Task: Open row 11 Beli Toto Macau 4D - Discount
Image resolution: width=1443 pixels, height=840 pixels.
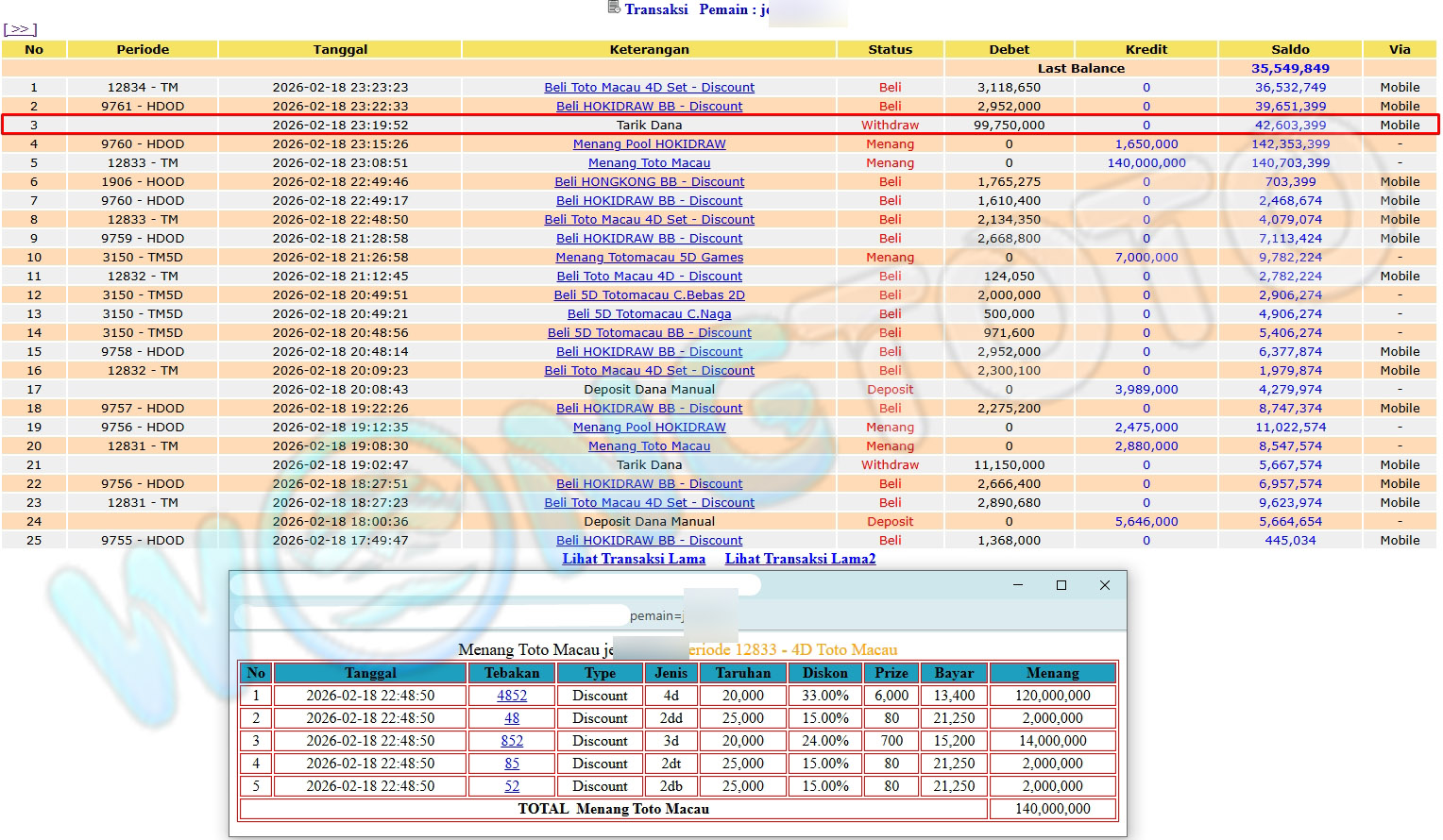Action: pos(649,276)
